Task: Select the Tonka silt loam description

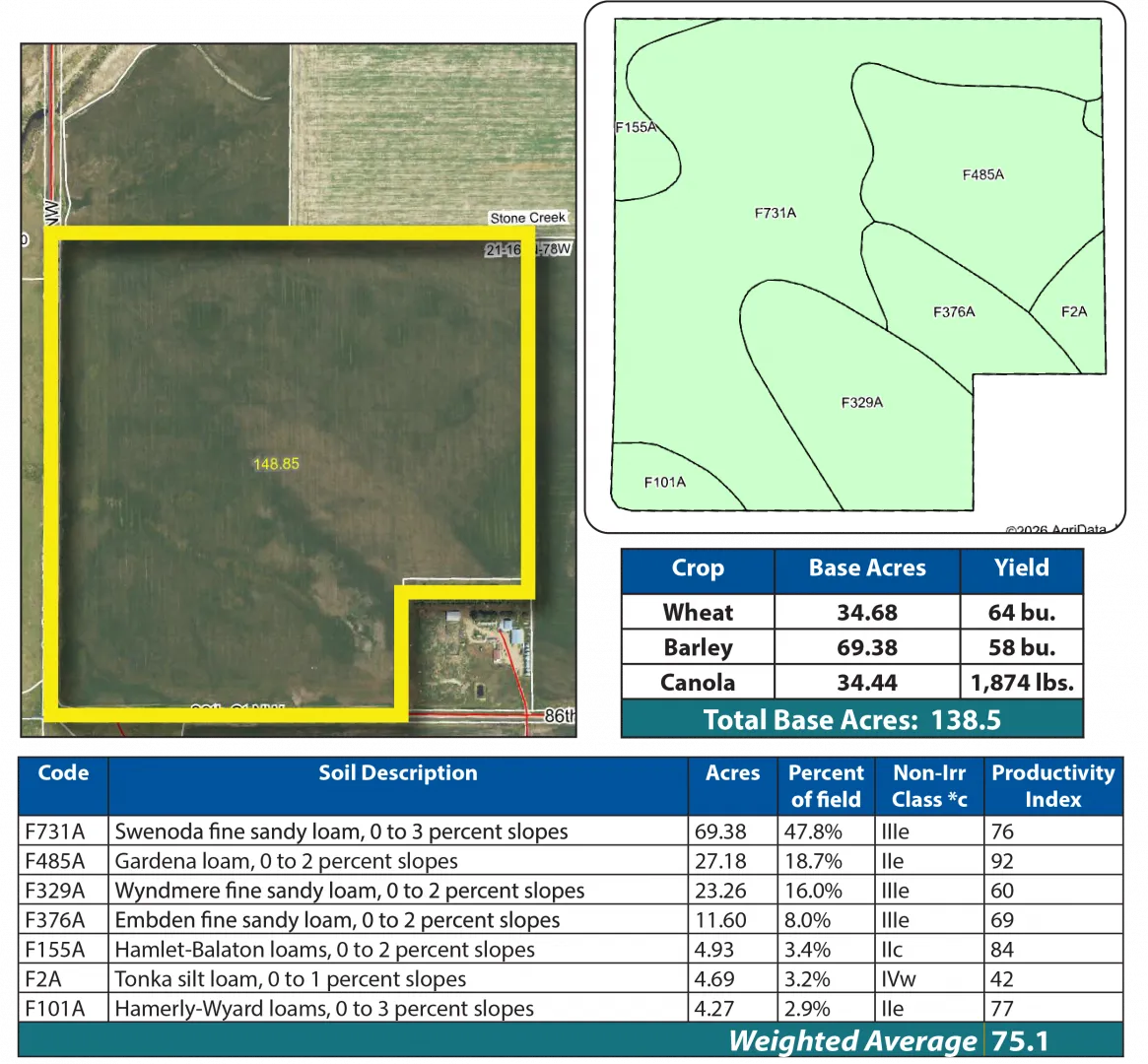Action: 291,979
